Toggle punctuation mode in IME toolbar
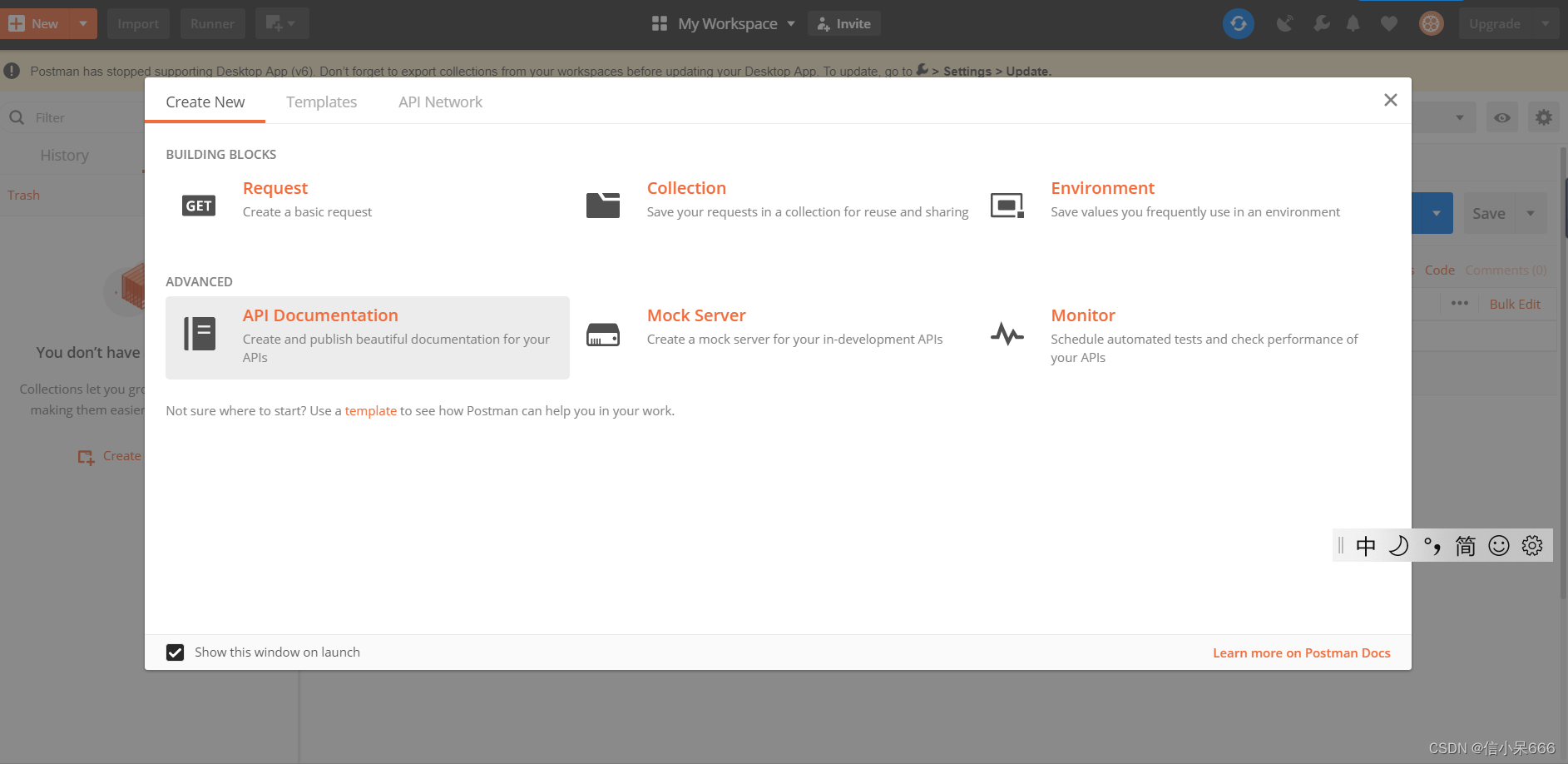Viewport: 1568px width, 764px height. pos(1432,546)
